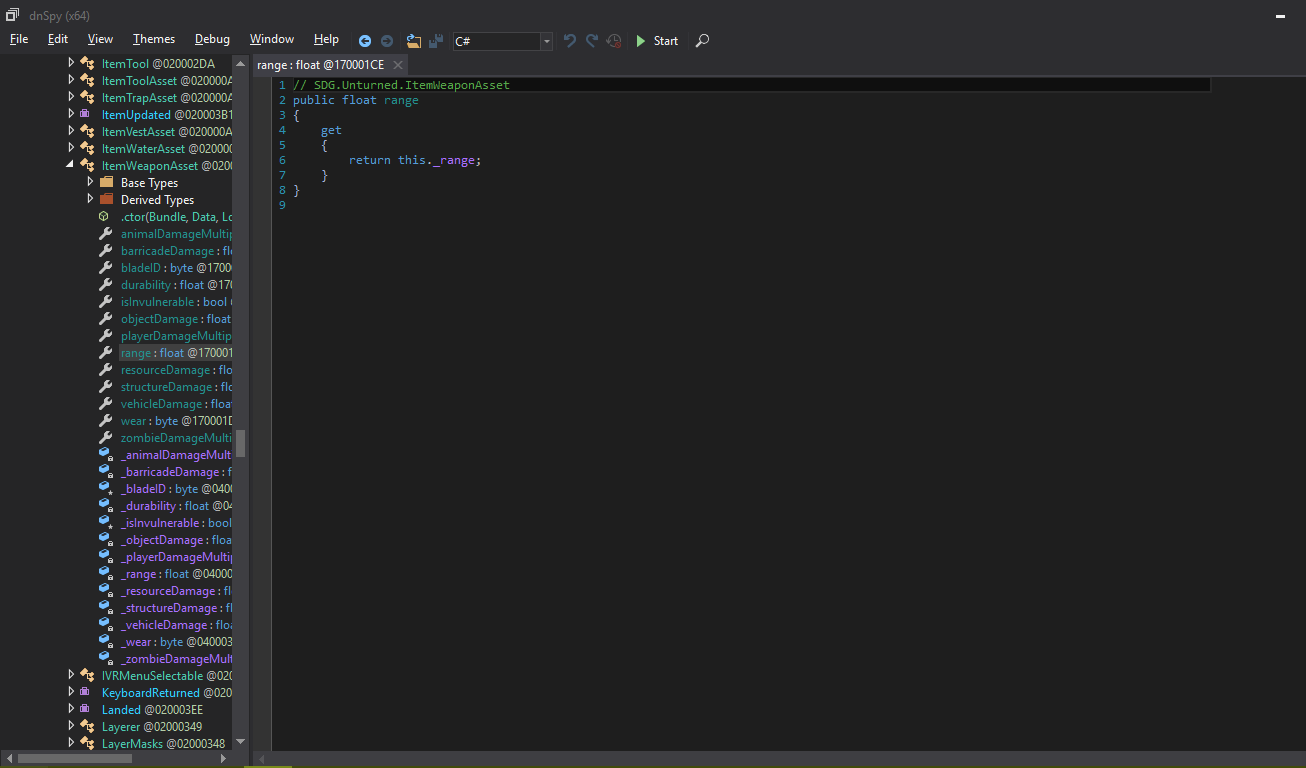The height and width of the screenshot is (768, 1306).
Task: Click the Redo arrow in toolbar
Action: tap(592, 41)
